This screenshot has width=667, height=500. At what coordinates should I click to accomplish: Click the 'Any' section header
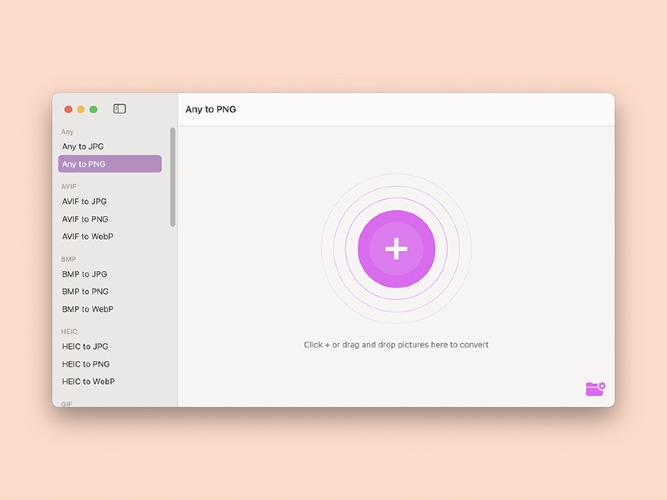(67, 131)
